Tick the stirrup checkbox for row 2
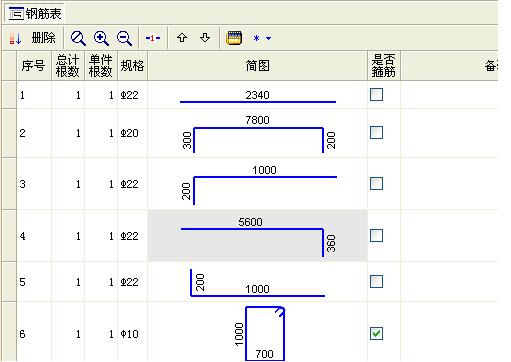 click(376, 133)
